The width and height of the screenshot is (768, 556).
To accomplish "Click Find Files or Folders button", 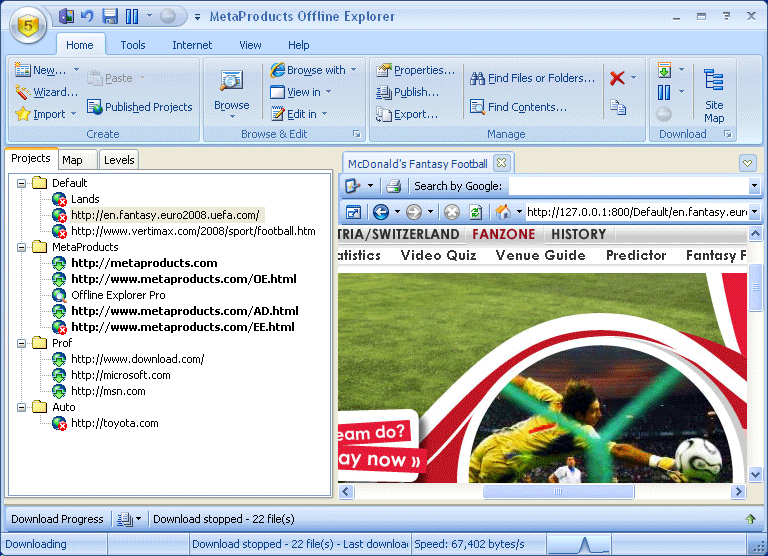I will (532, 78).
